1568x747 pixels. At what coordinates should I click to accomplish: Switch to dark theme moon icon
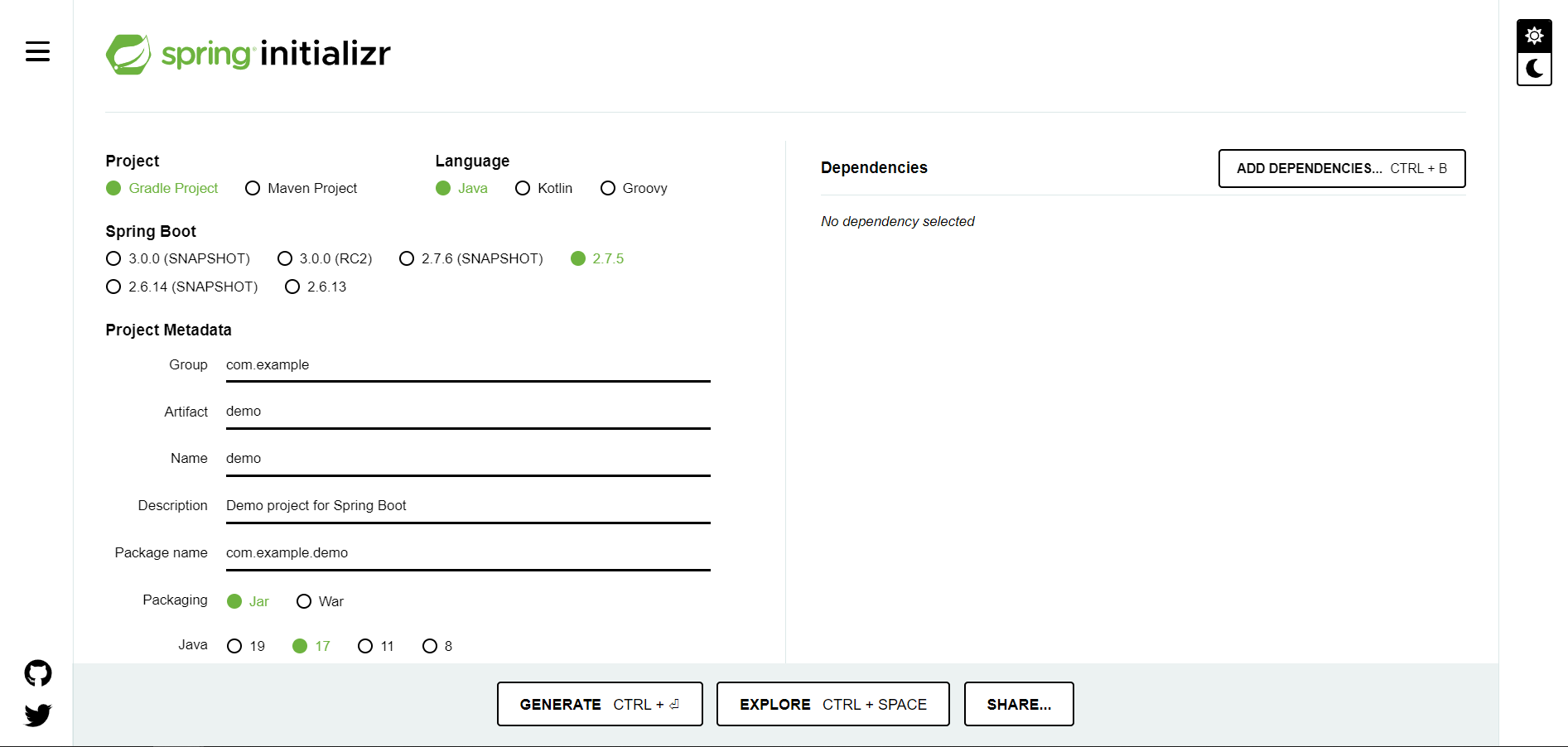[x=1534, y=69]
